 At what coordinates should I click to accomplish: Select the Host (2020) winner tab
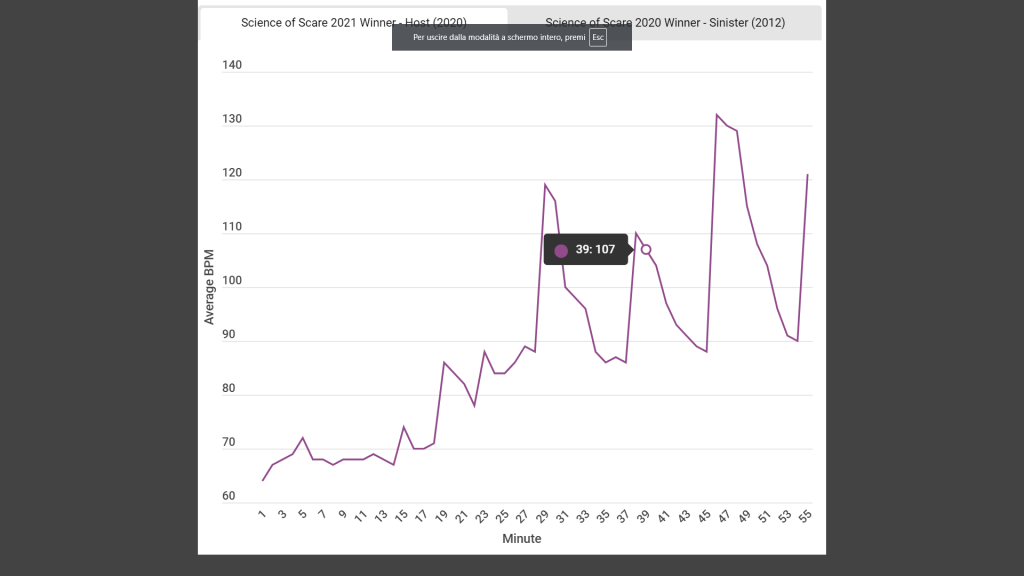click(353, 22)
